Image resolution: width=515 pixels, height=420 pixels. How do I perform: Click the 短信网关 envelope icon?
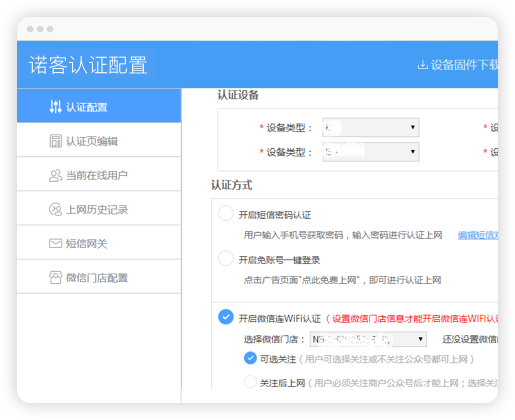(x=55, y=244)
